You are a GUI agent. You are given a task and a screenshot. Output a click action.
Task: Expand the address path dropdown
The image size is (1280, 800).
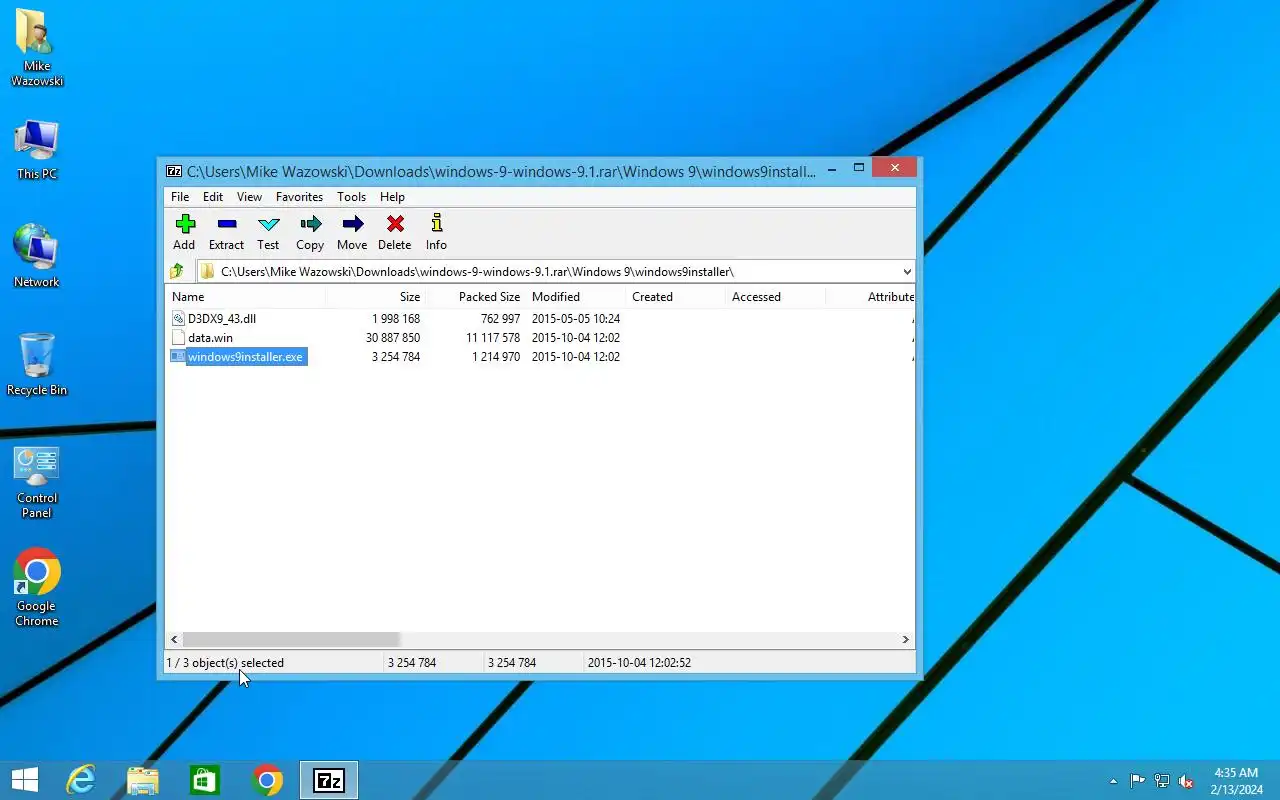click(x=907, y=271)
